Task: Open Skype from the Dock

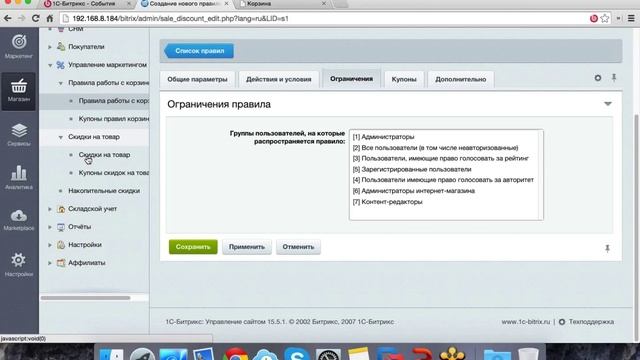Action: (x=297, y=353)
